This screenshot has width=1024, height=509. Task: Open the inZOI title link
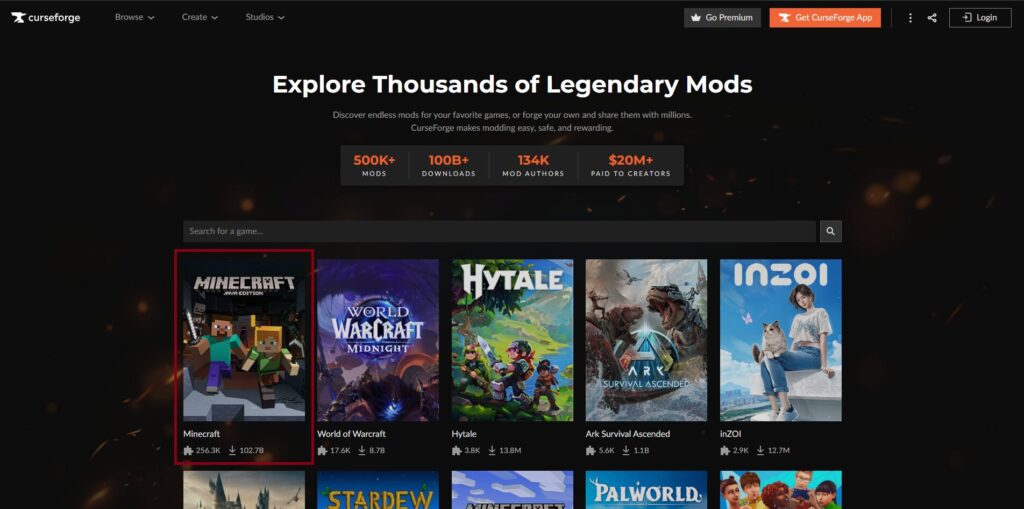pos(730,434)
